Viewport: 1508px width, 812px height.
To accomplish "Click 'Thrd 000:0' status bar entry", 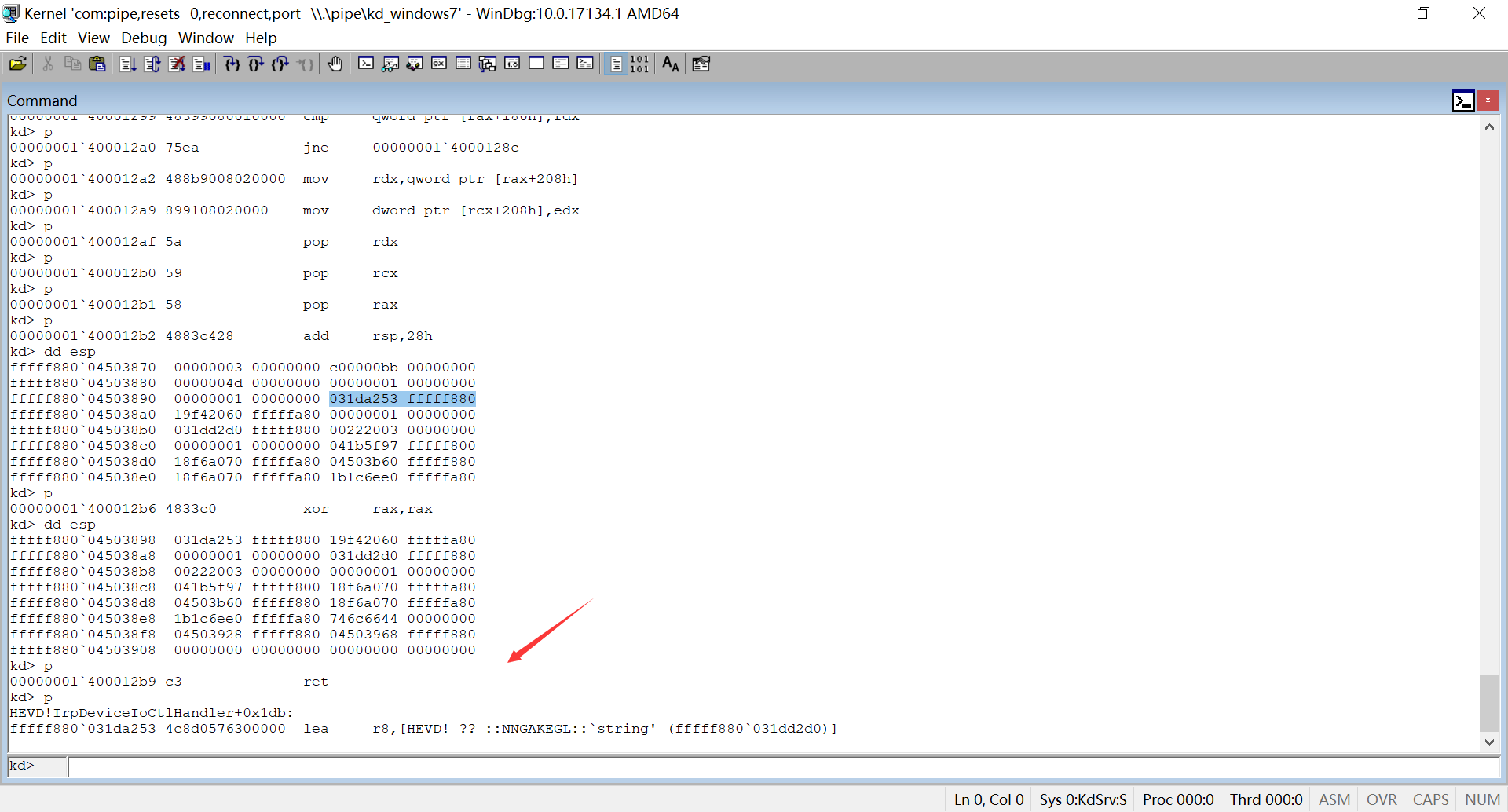I will [x=1266, y=799].
